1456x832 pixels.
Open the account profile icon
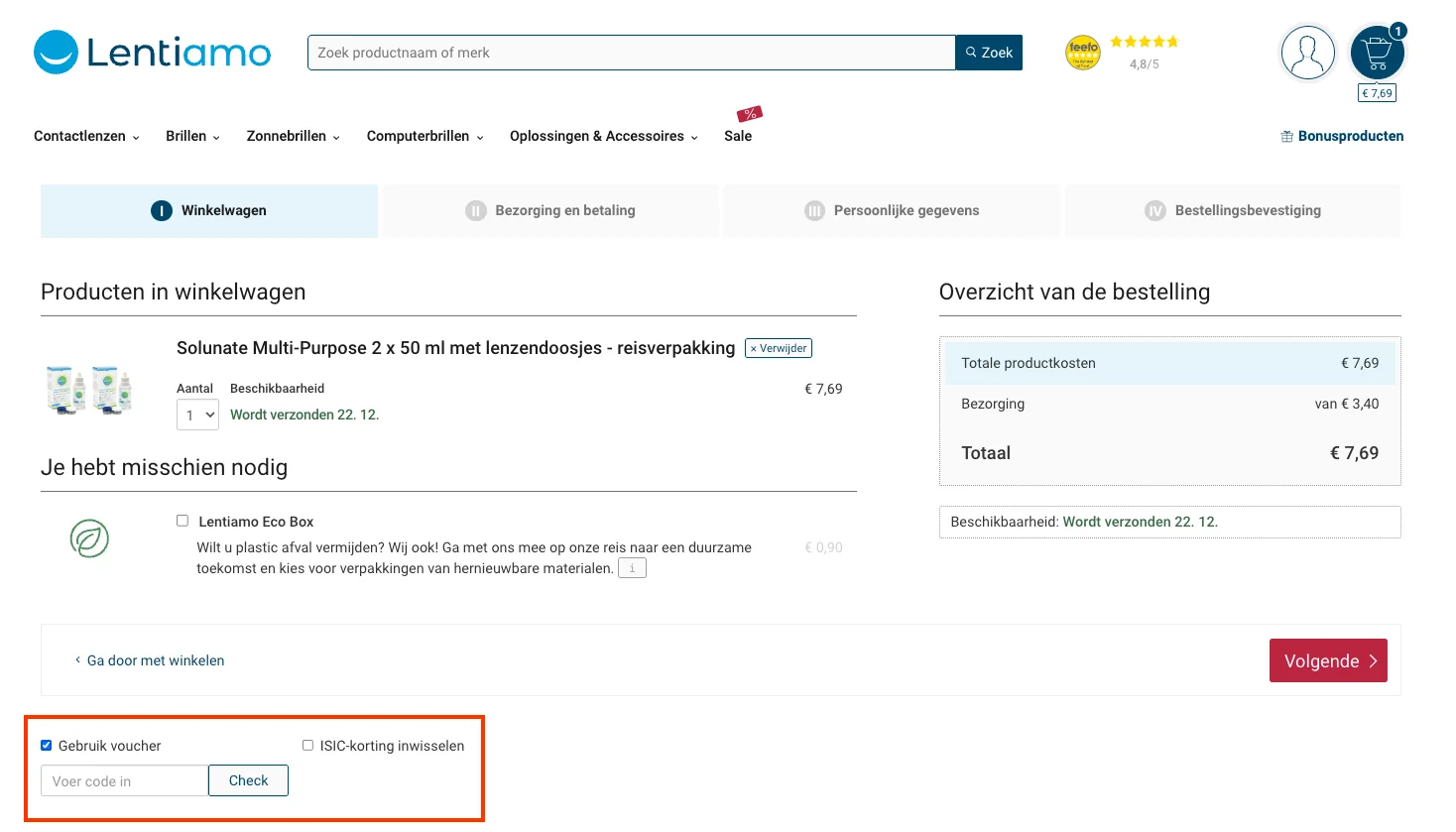coord(1307,52)
